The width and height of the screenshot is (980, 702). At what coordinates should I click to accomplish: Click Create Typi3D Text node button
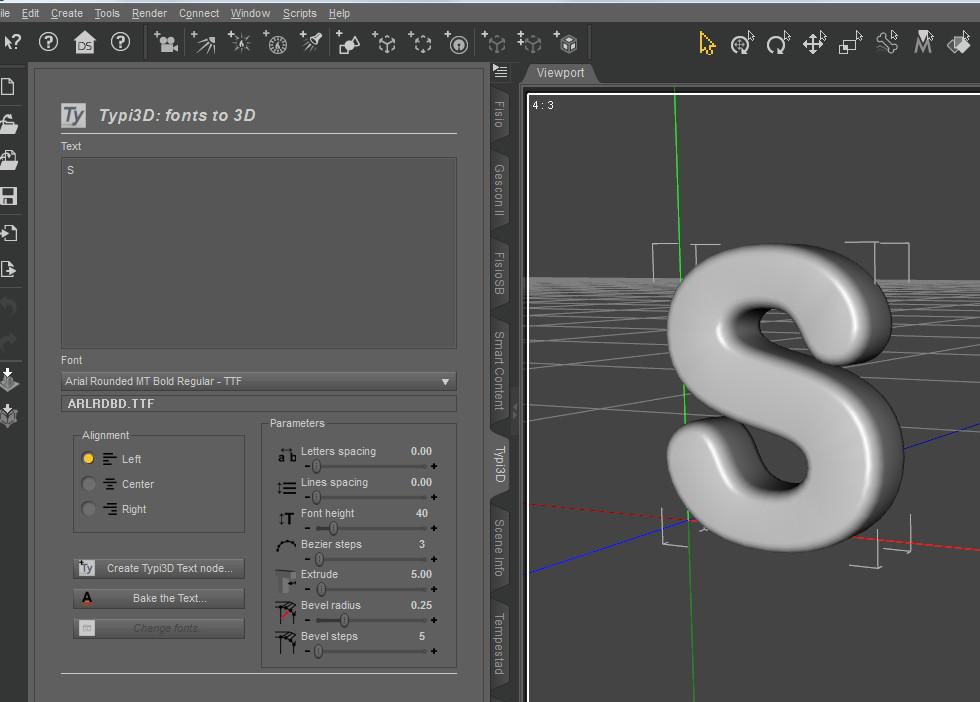[159, 568]
